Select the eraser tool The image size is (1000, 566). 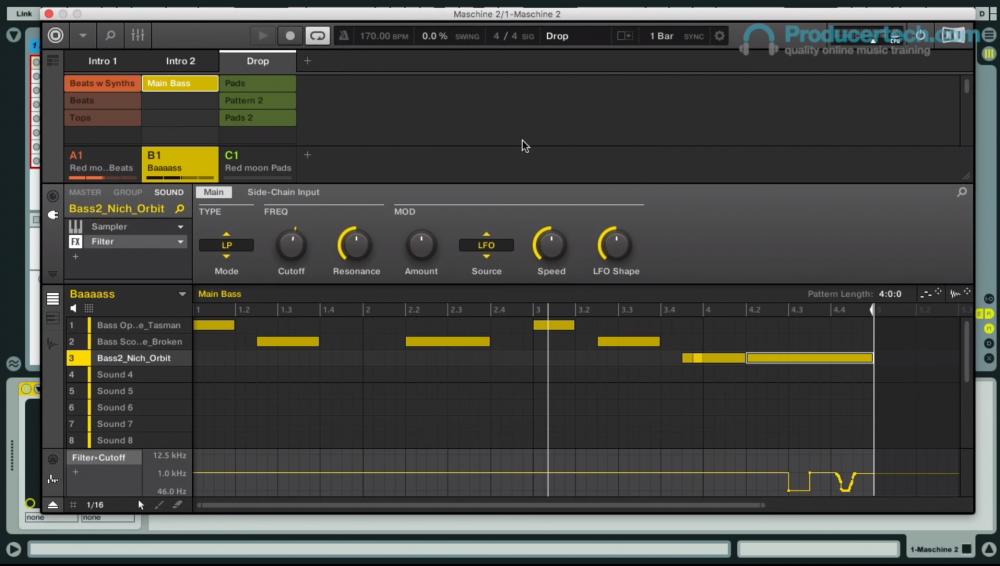coord(177,505)
